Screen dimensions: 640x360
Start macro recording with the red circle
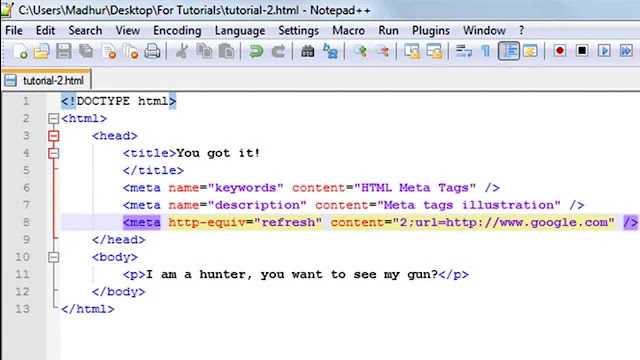[560, 51]
